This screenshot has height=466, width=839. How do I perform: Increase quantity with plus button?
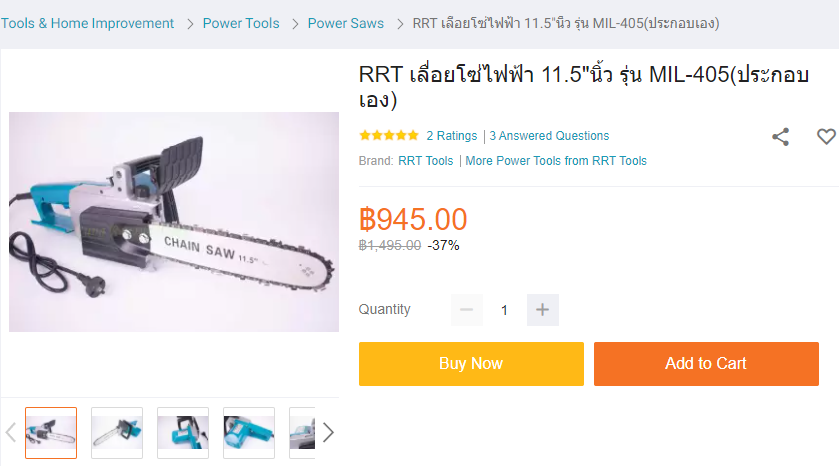coord(543,310)
